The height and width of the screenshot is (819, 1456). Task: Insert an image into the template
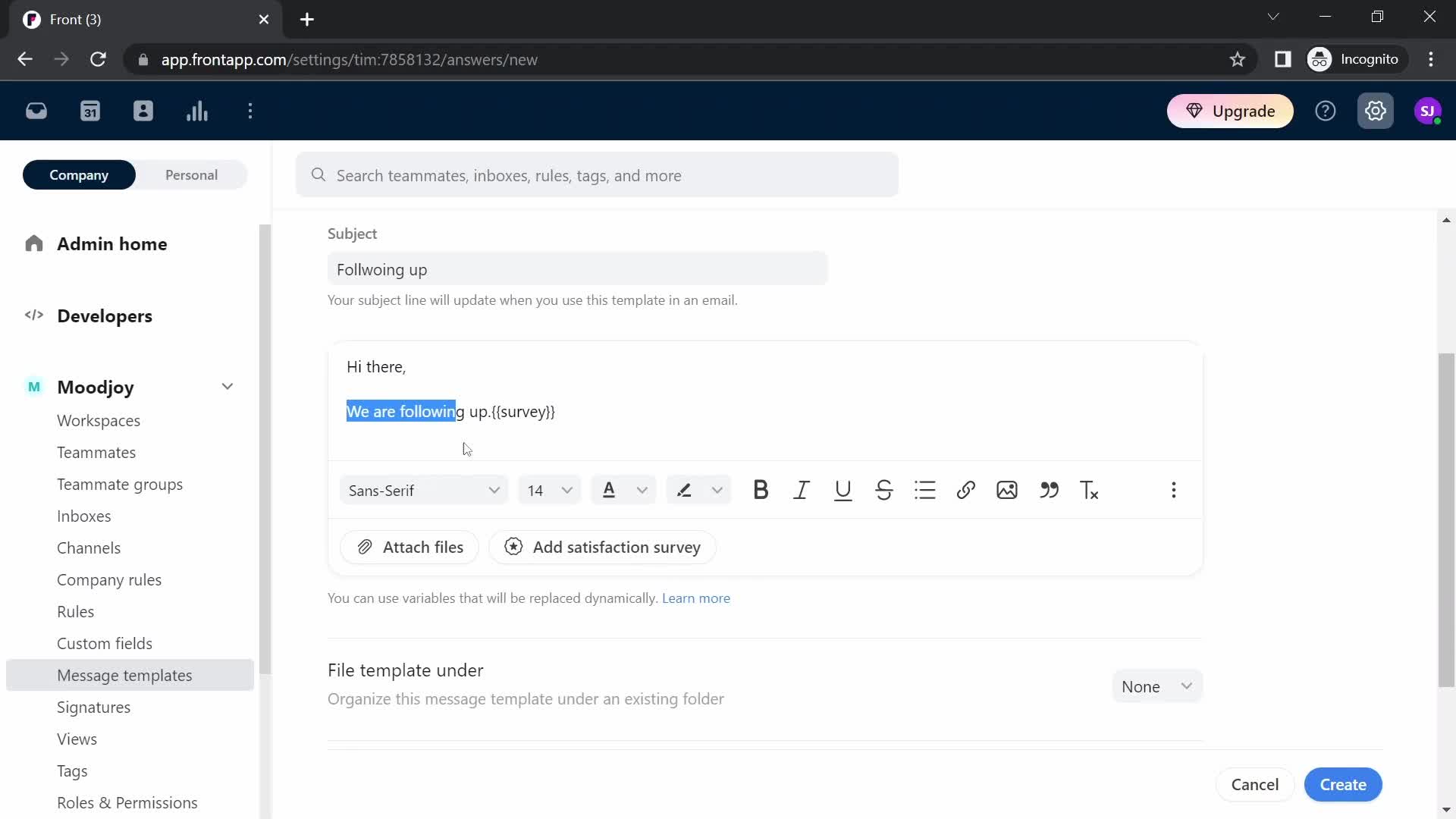tap(1007, 491)
